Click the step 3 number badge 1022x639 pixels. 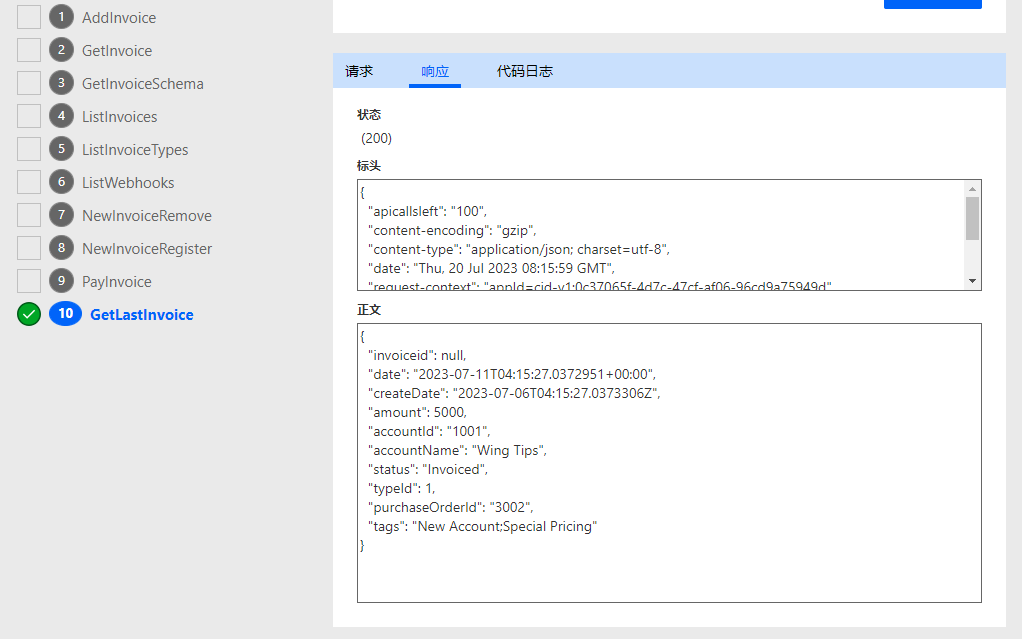(61, 83)
